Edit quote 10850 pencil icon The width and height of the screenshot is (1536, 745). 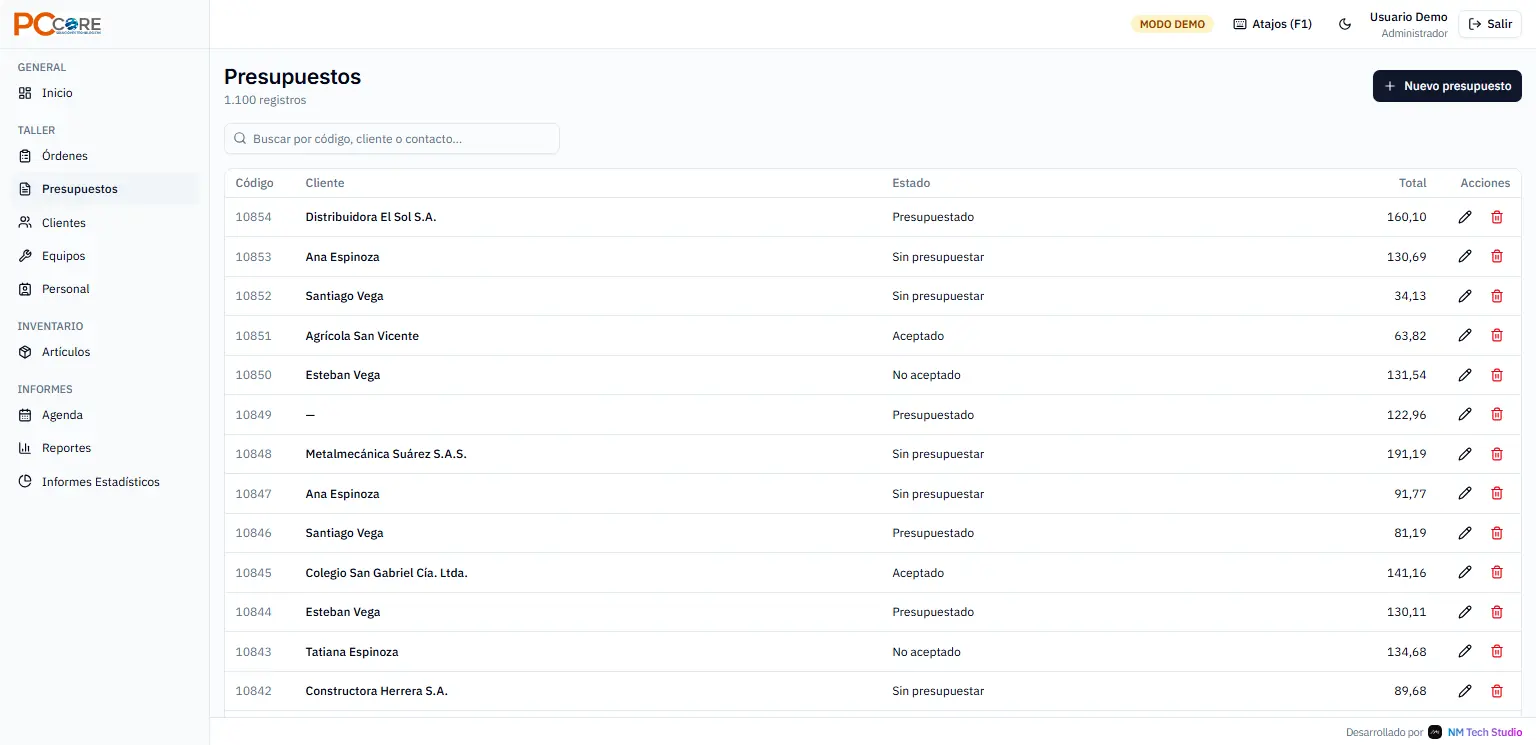coord(1465,375)
